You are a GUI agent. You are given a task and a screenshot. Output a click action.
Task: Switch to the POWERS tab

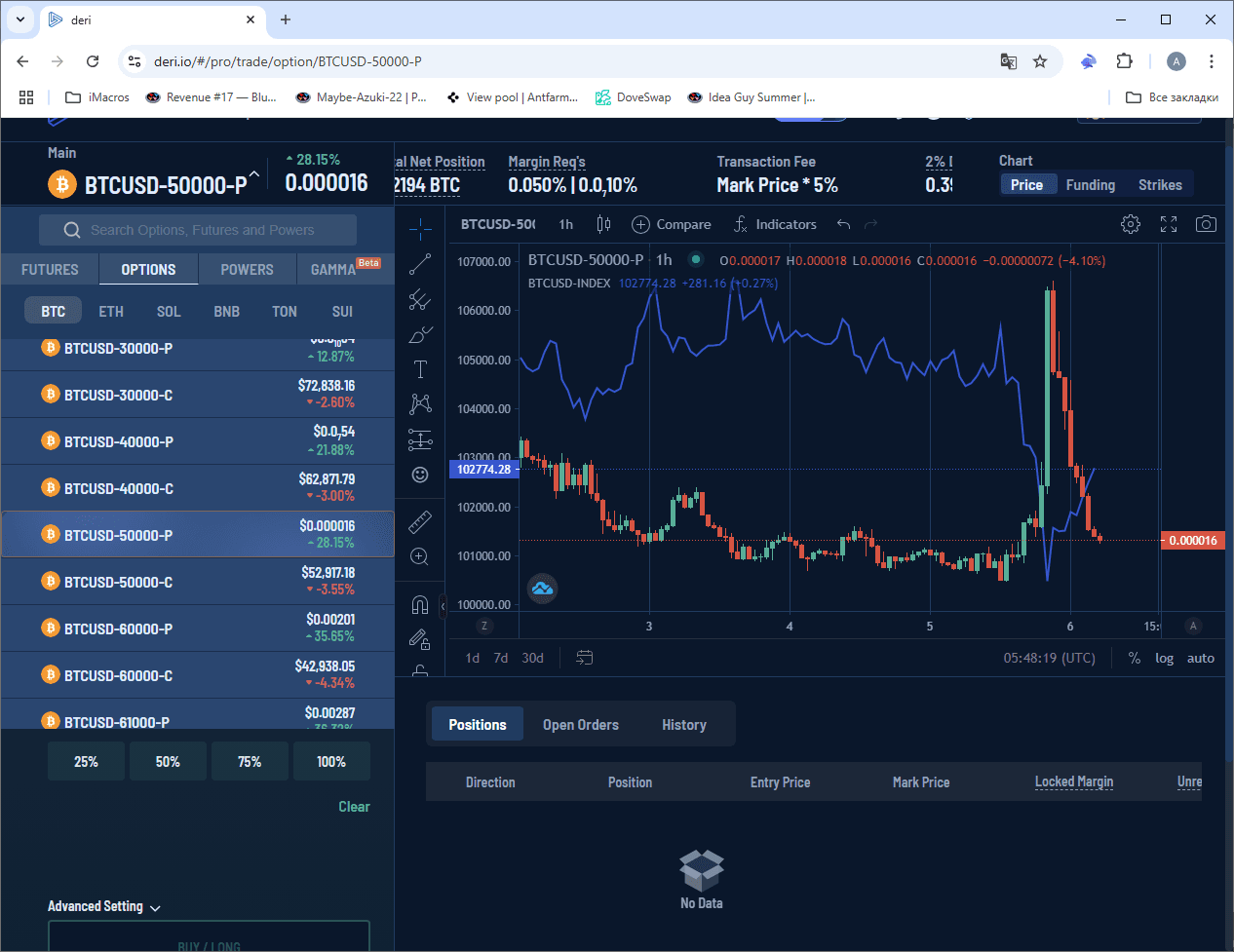coord(248,270)
